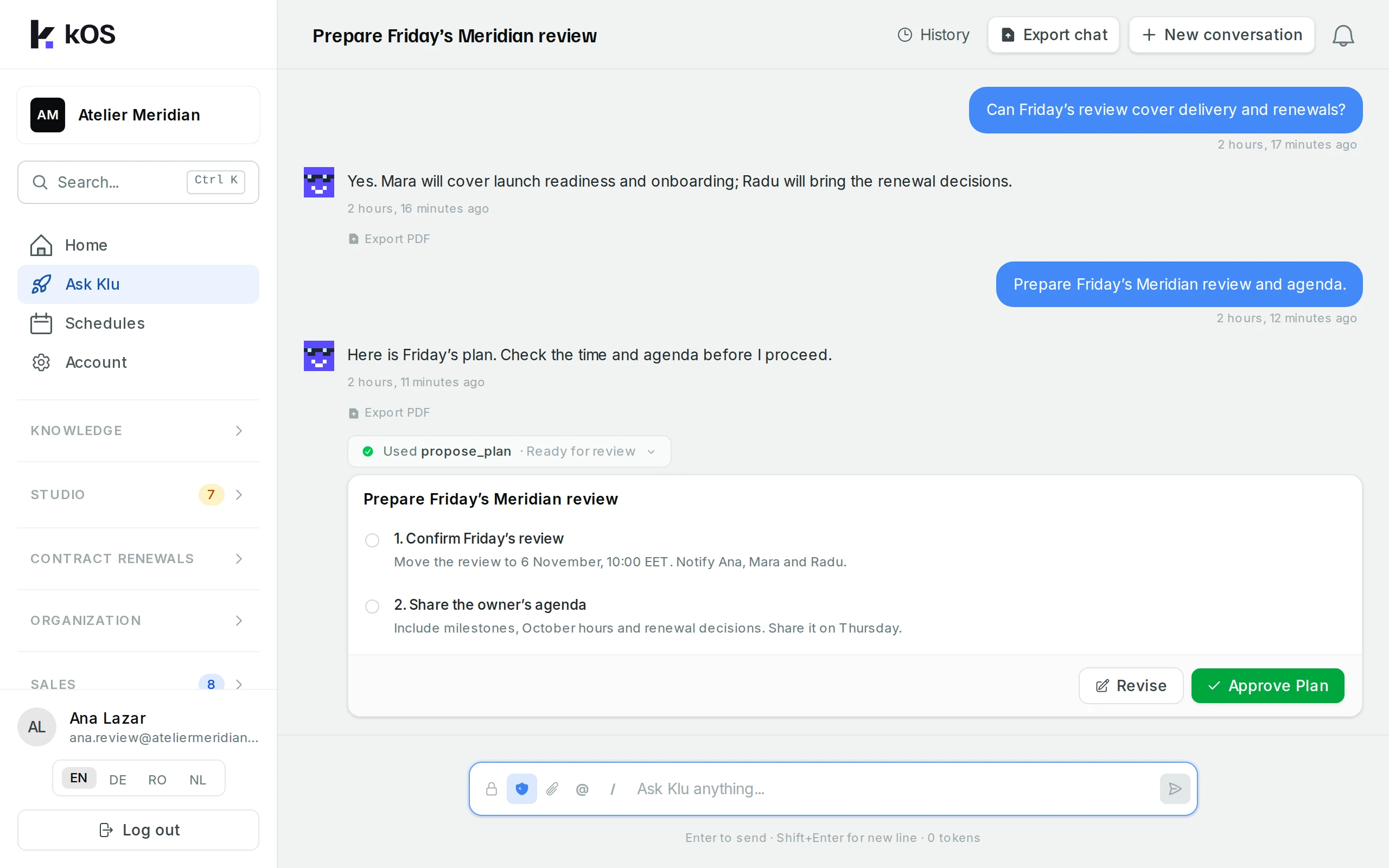The width and height of the screenshot is (1389, 868).
Task: Open the notifications bell
Action: click(1342, 36)
